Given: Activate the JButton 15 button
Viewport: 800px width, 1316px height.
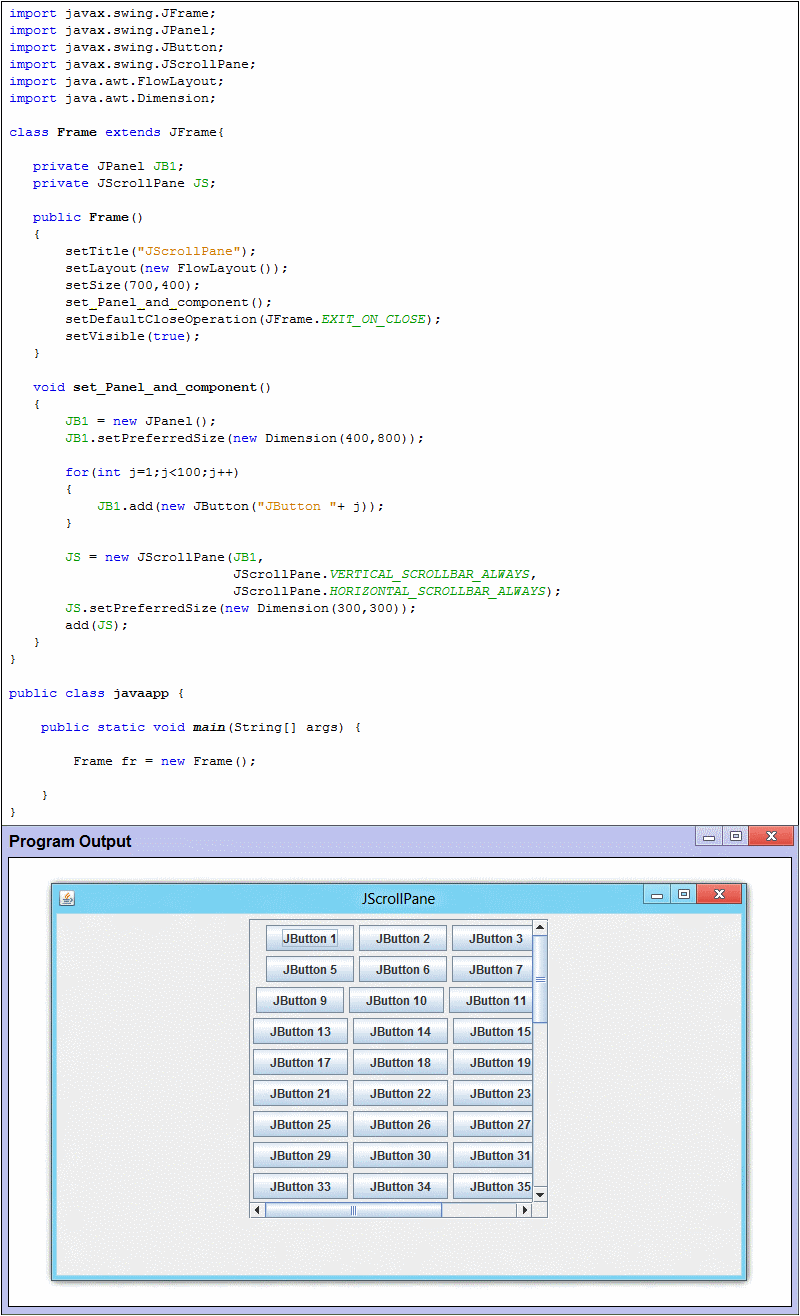Looking at the screenshot, I should pos(493,1032).
